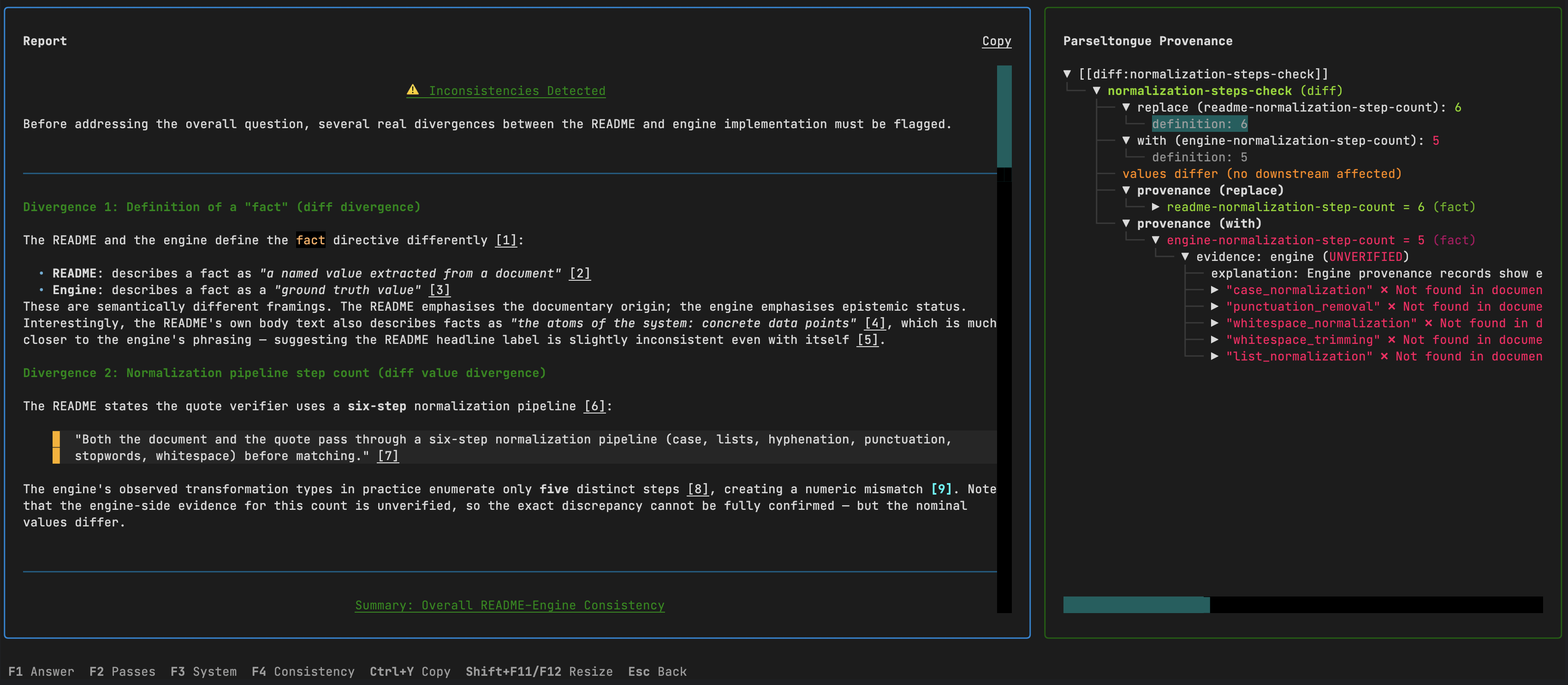The image size is (1568, 685).
Task: Open the F3 System view
Action: (x=203, y=672)
